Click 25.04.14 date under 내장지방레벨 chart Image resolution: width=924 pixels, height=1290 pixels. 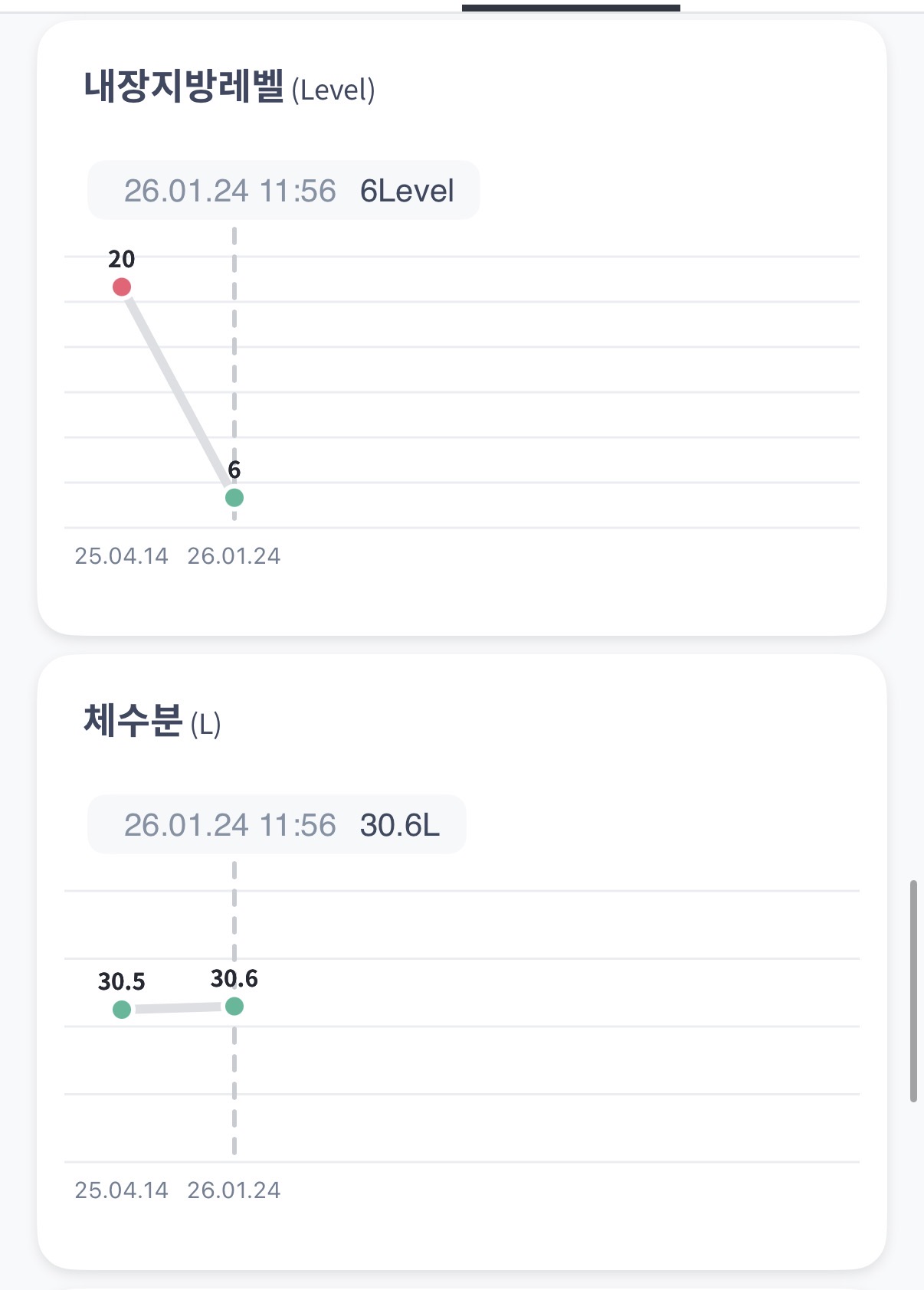[x=122, y=556]
